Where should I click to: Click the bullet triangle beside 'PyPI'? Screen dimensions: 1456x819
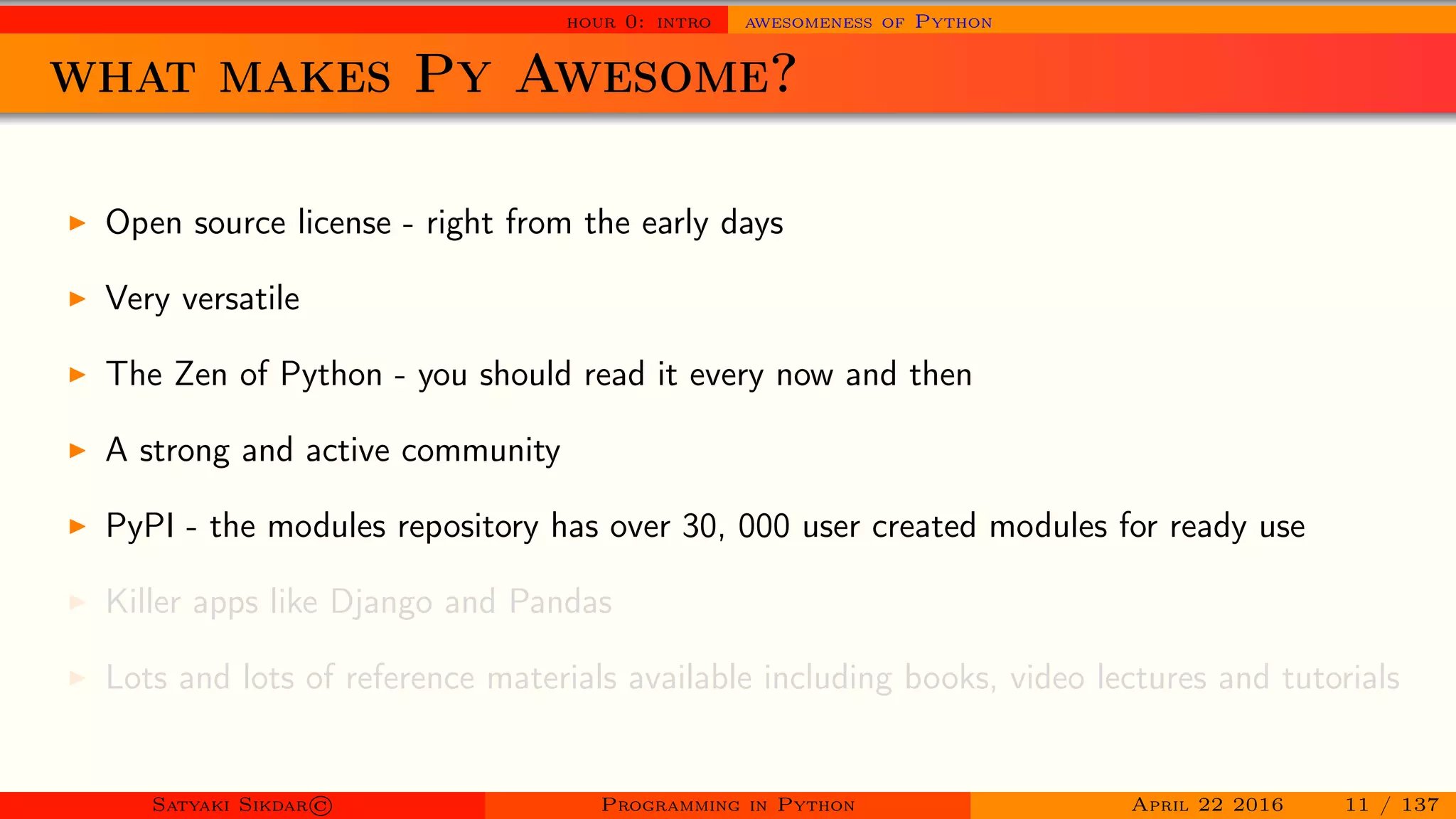[77, 527]
